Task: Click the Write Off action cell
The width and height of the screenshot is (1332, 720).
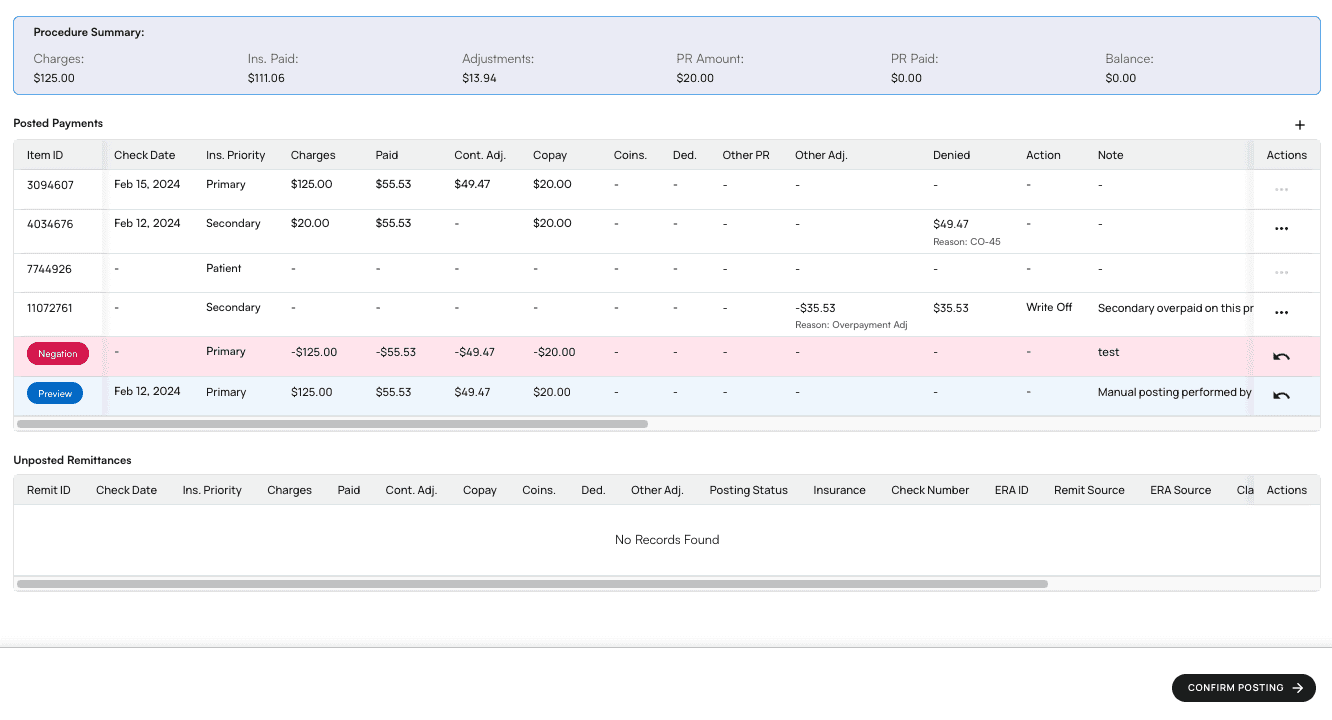Action: (x=1049, y=307)
